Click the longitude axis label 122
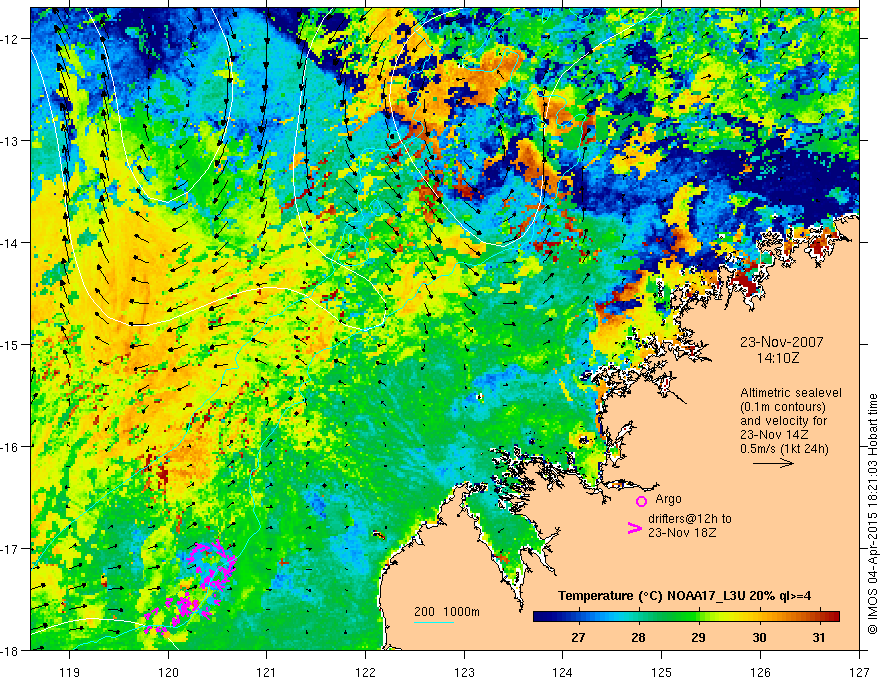The height and width of the screenshot is (680, 880). (365, 673)
